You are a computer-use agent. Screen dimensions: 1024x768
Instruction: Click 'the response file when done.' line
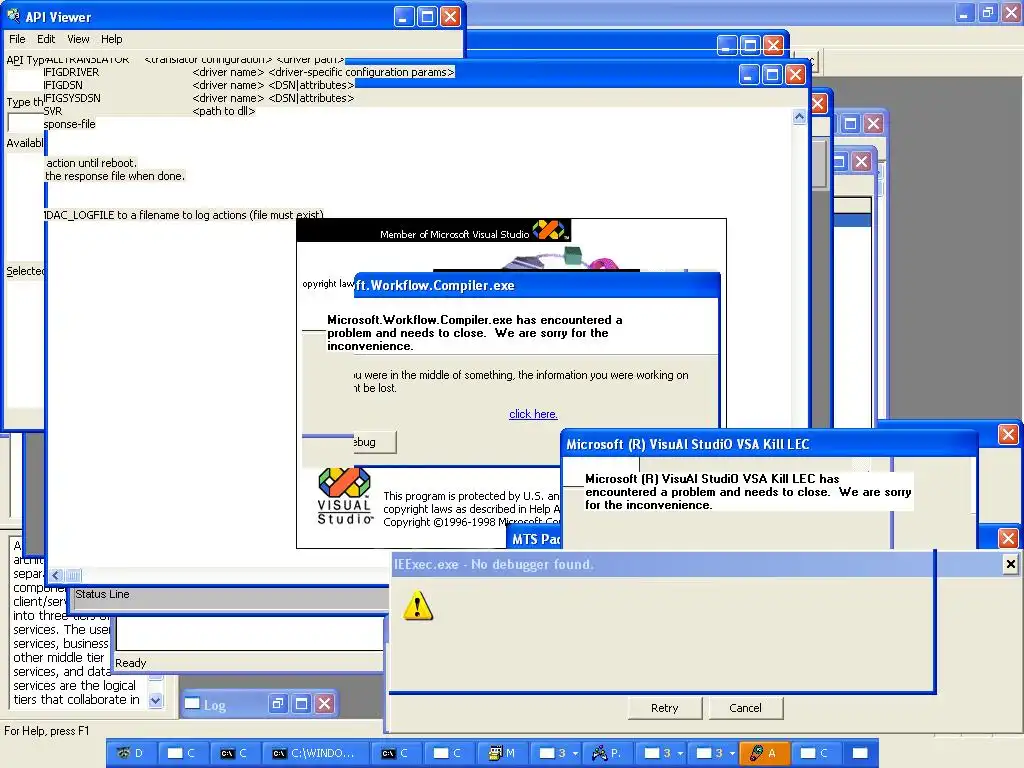115,176
